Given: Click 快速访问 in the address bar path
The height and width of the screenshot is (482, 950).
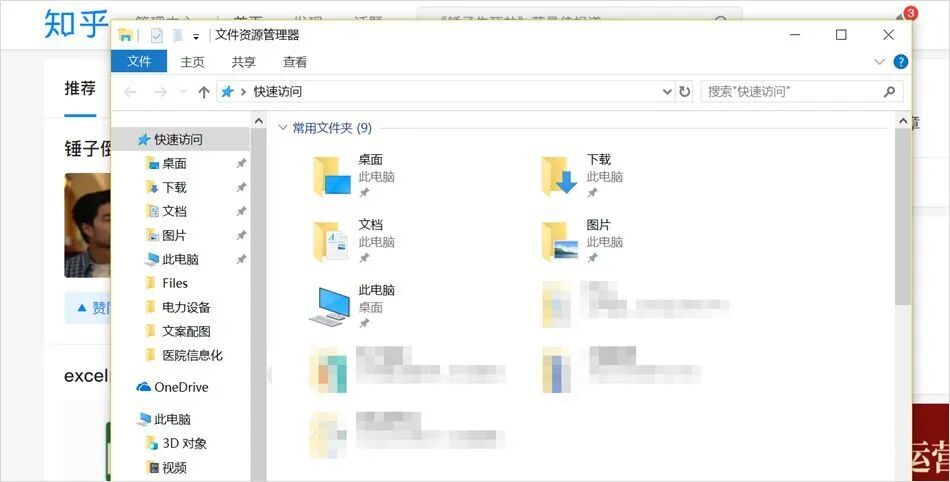Looking at the screenshot, I should point(277,91).
